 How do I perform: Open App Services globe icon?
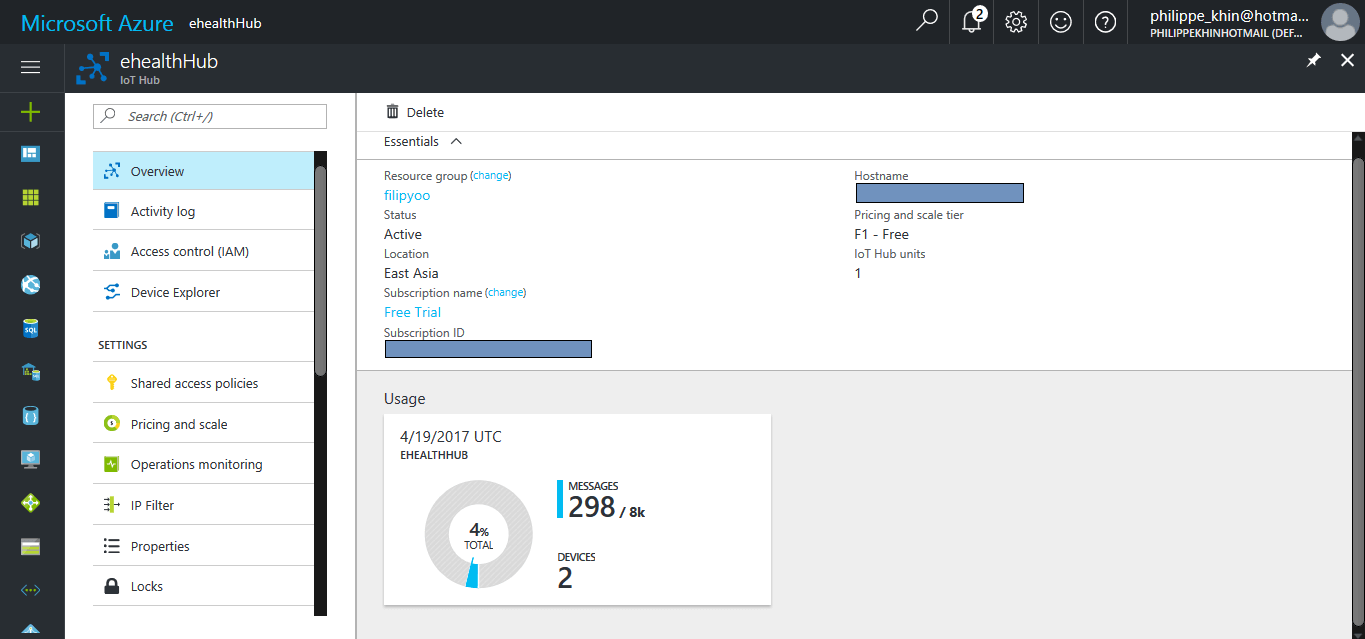[30, 285]
